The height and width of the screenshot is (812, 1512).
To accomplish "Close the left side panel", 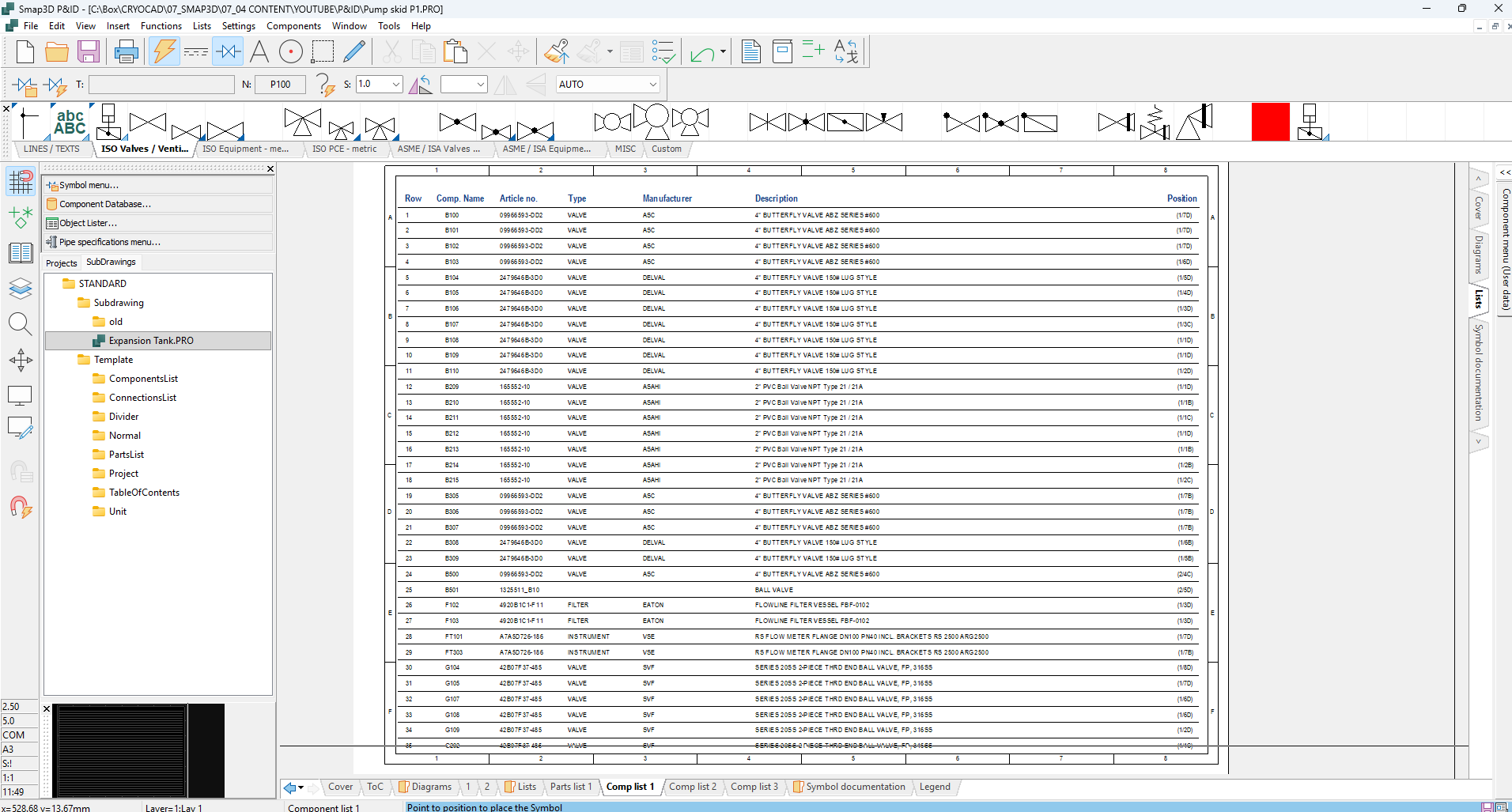I will click(270, 168).
